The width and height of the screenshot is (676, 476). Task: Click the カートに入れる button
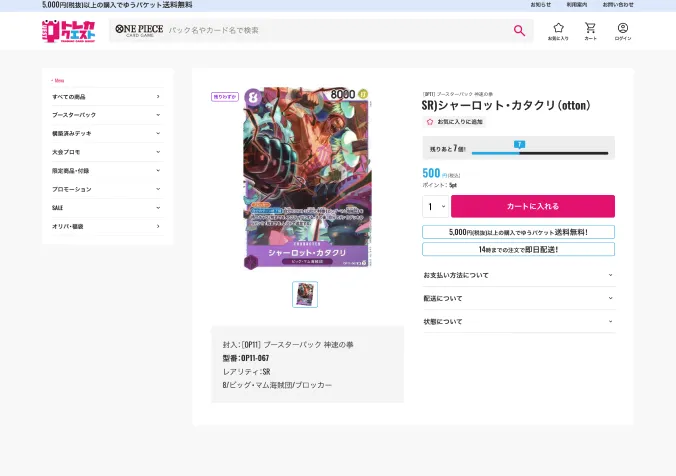532,206
